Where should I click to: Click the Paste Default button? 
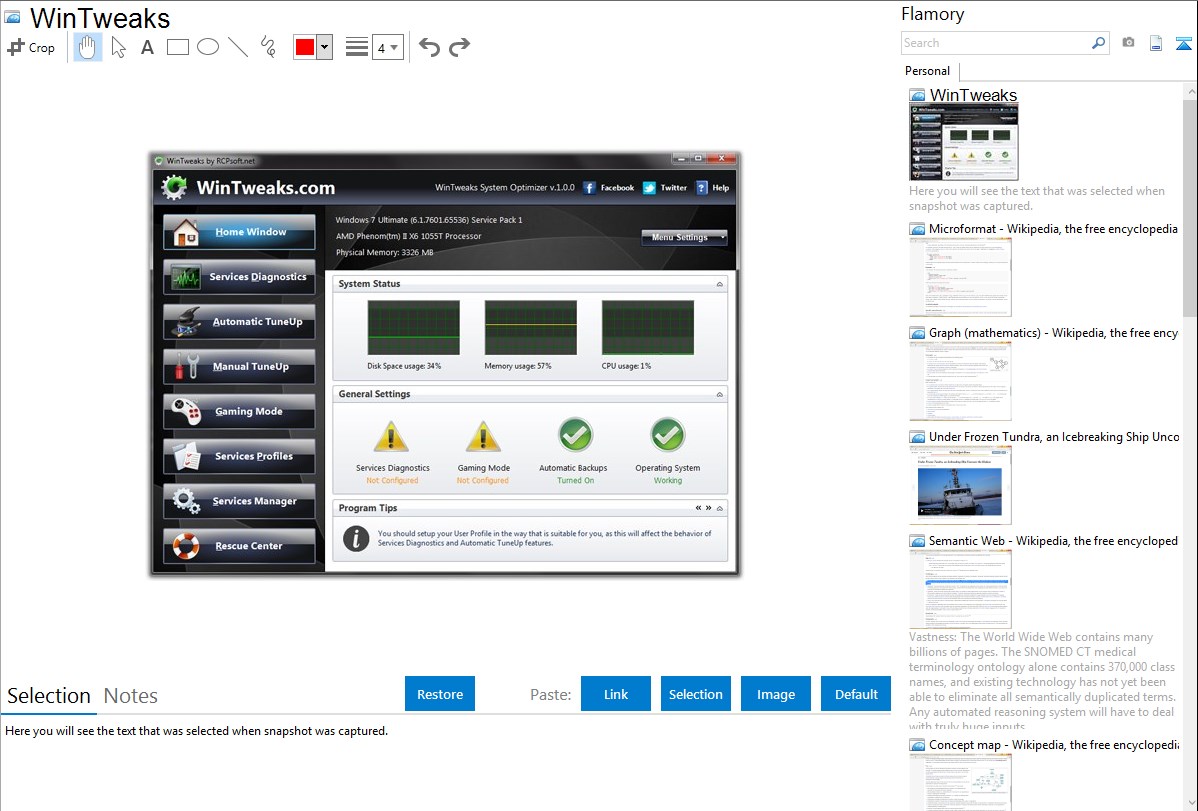(x=856, y=694)
